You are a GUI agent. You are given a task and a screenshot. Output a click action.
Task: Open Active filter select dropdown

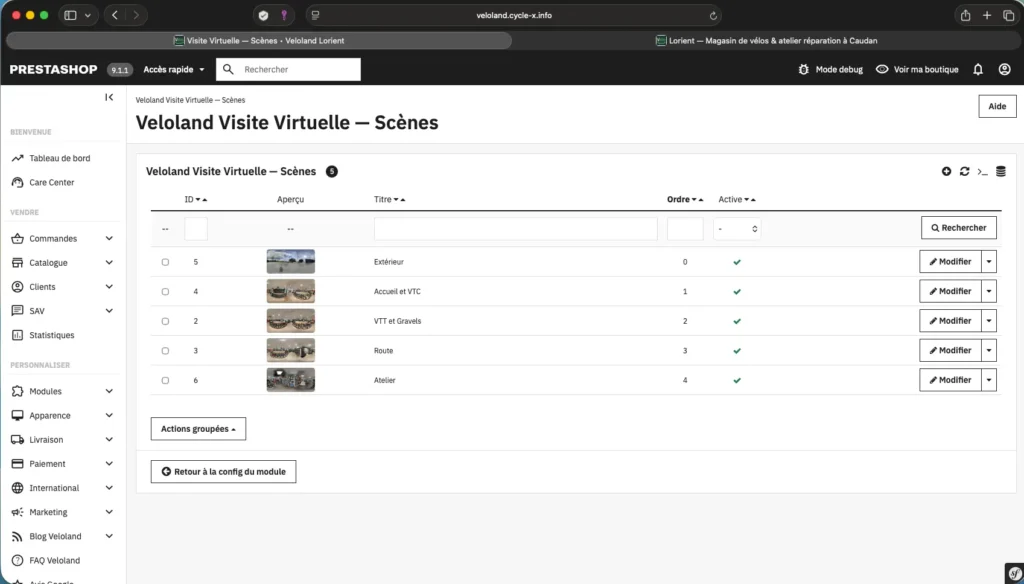737,229
